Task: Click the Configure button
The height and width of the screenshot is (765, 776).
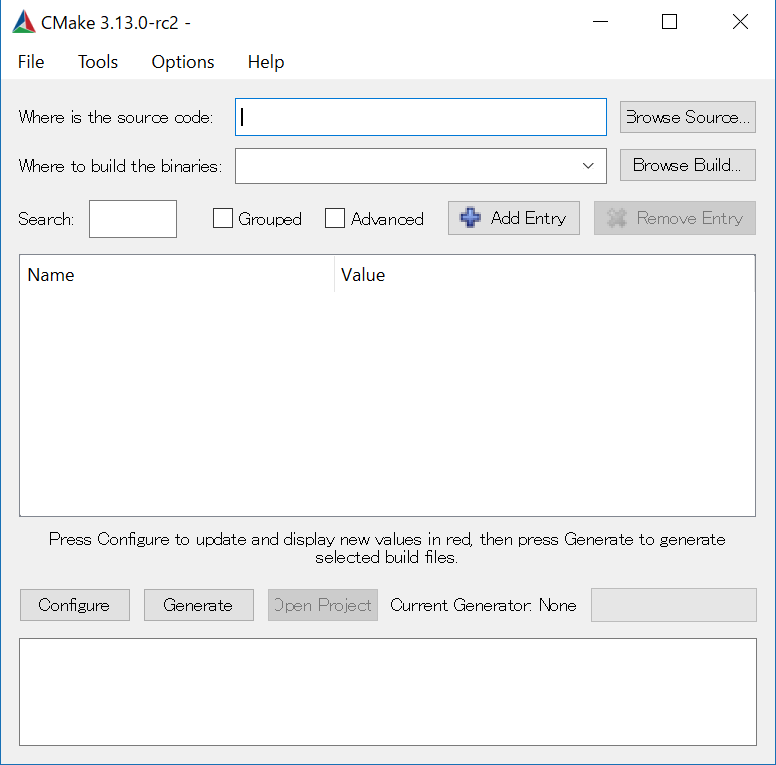Action: click(x=75, y=605)
